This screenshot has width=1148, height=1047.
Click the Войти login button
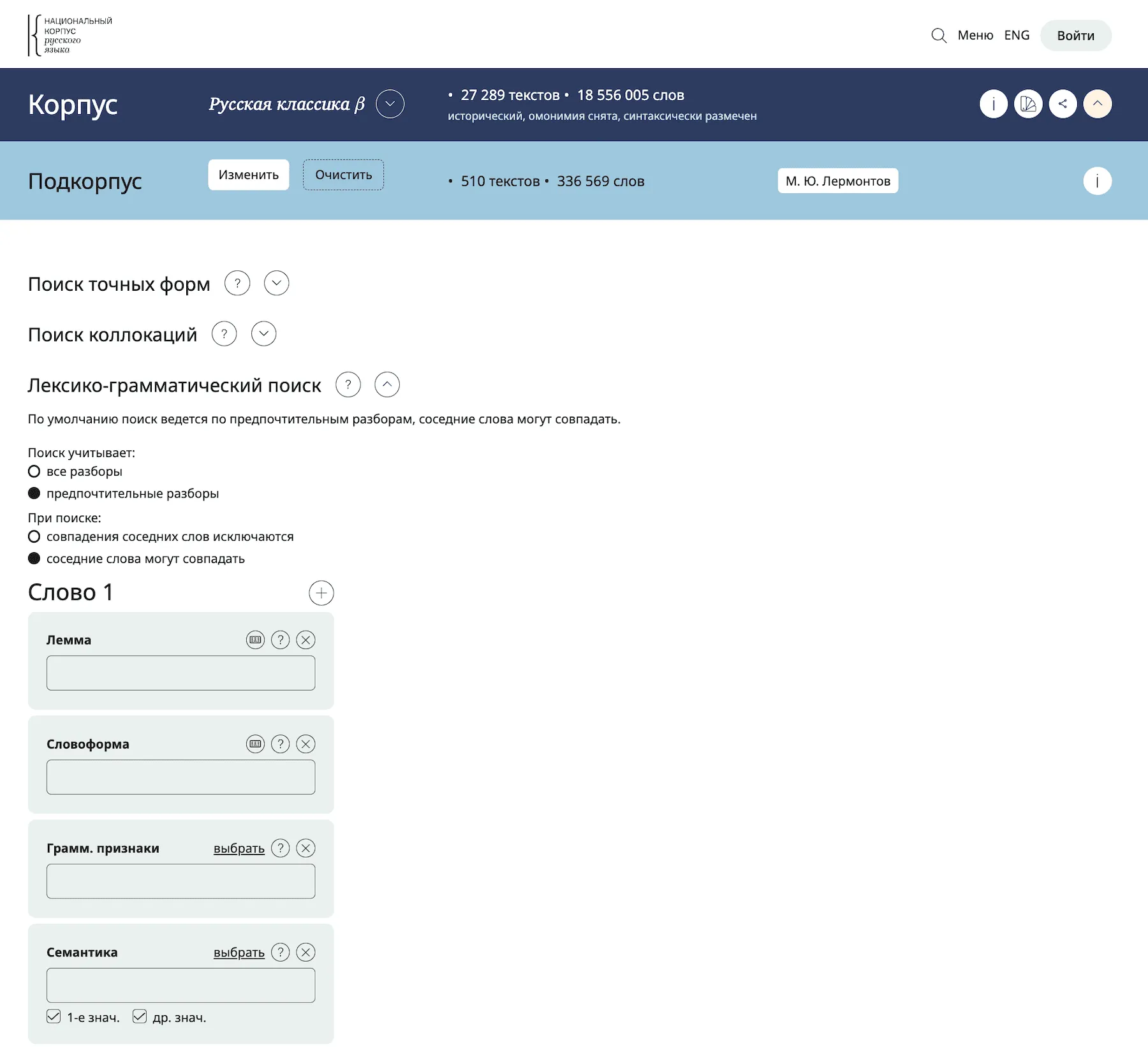click(x=1076, y=36)
